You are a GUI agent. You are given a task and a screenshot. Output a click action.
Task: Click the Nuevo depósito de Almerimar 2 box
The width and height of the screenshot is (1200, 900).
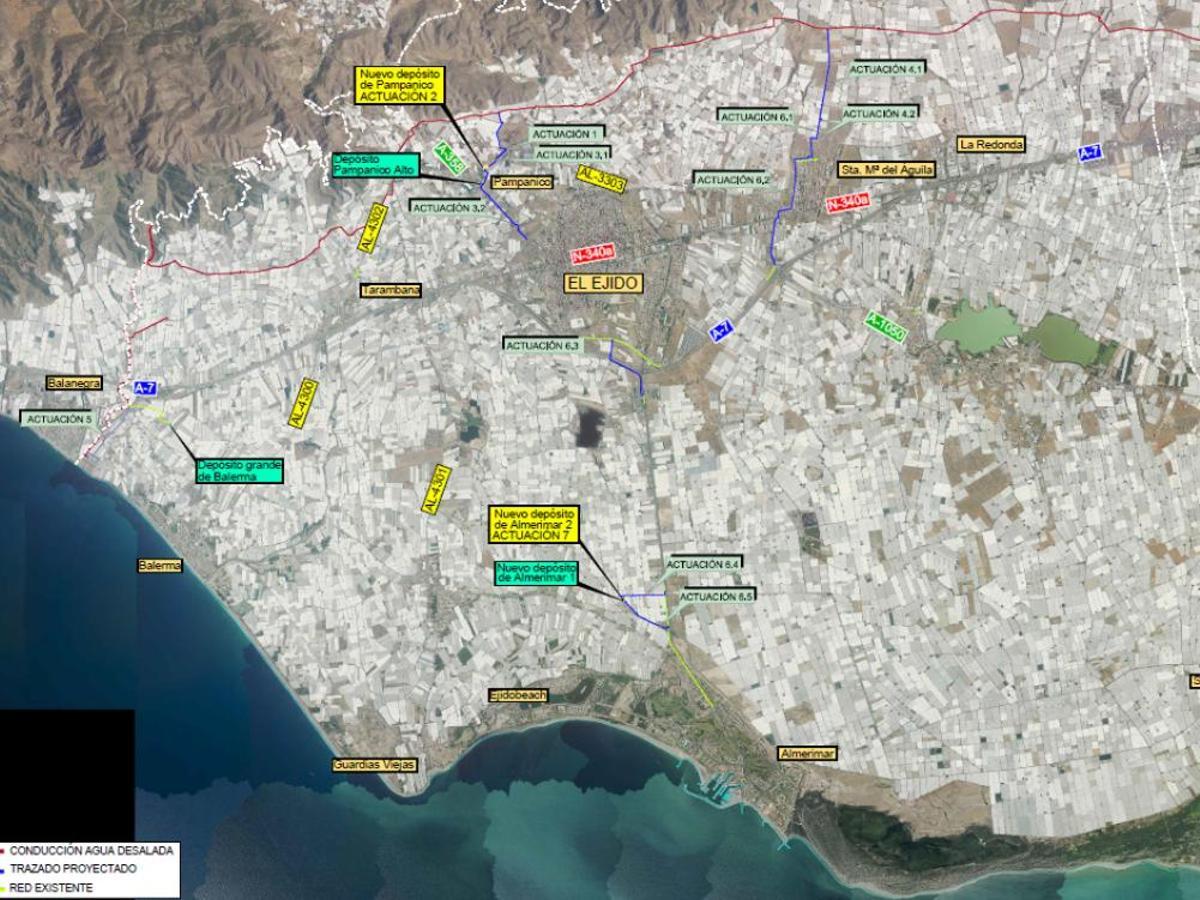click(x=531, y=524)
